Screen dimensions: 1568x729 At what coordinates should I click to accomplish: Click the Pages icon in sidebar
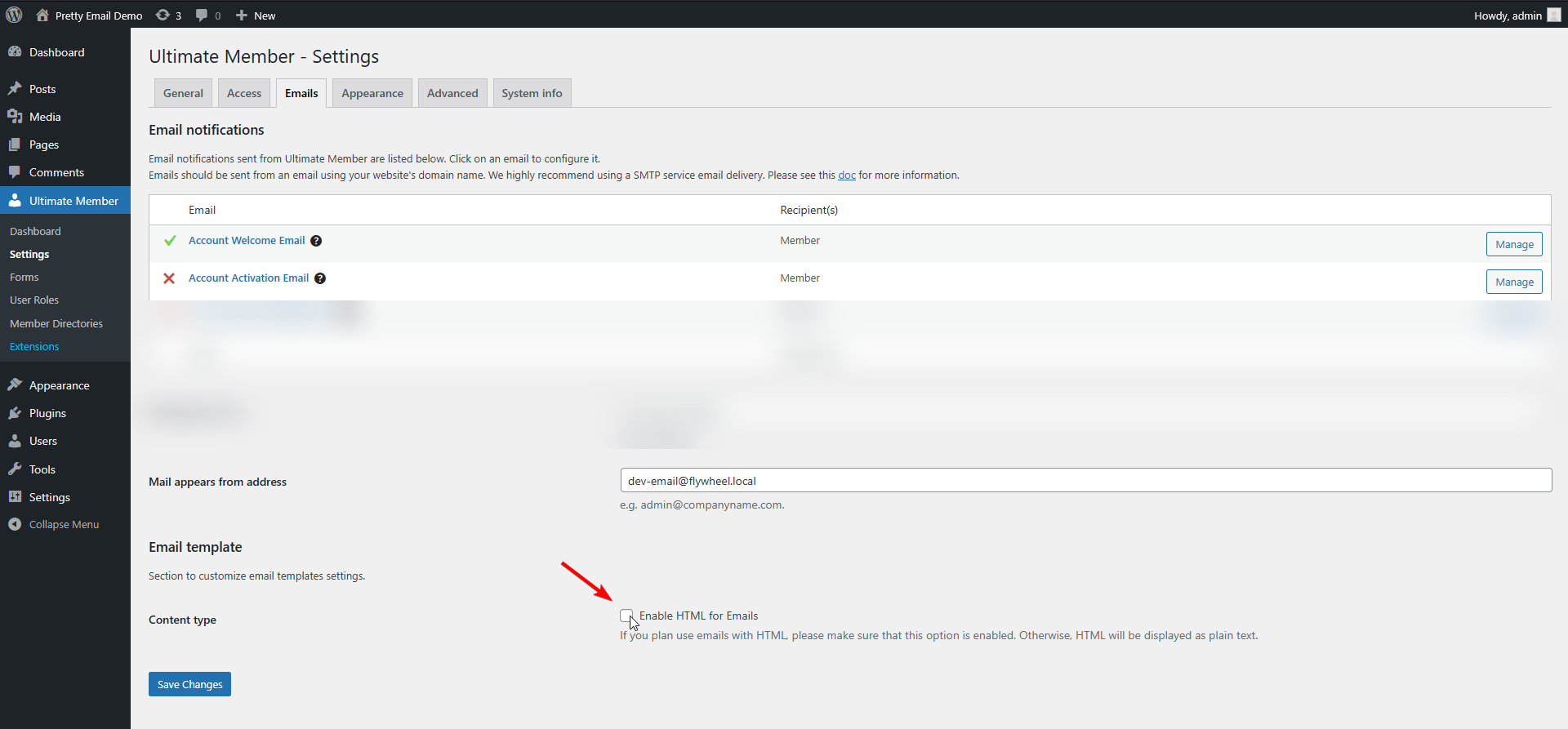(15, 144)
